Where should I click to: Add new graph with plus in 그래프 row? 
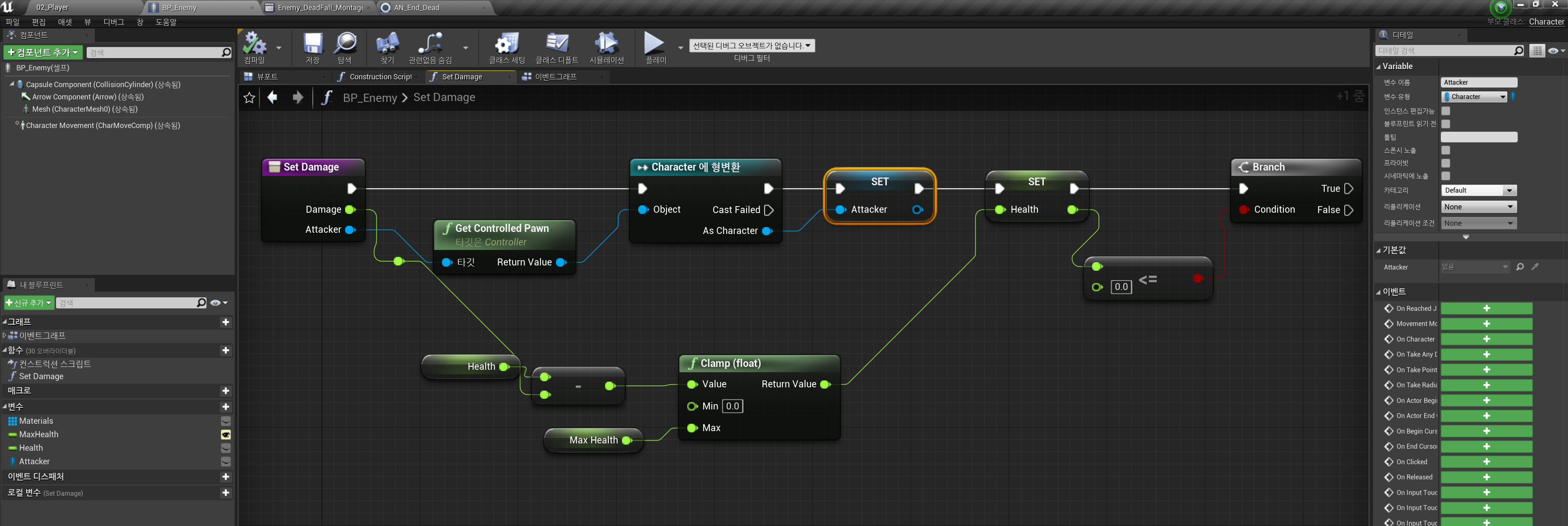[x=226, y=321]
